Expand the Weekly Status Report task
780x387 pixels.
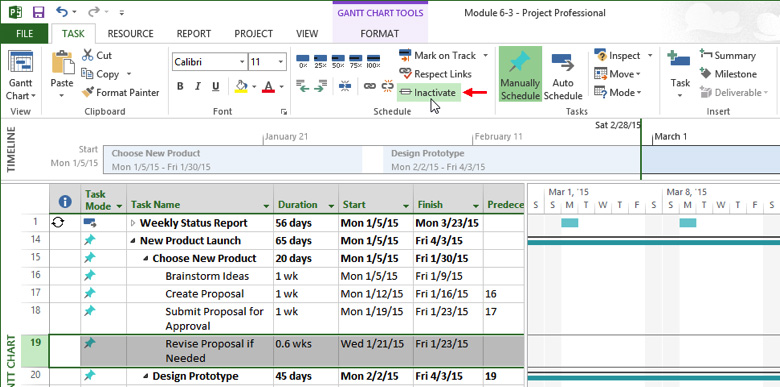[133, 223]
